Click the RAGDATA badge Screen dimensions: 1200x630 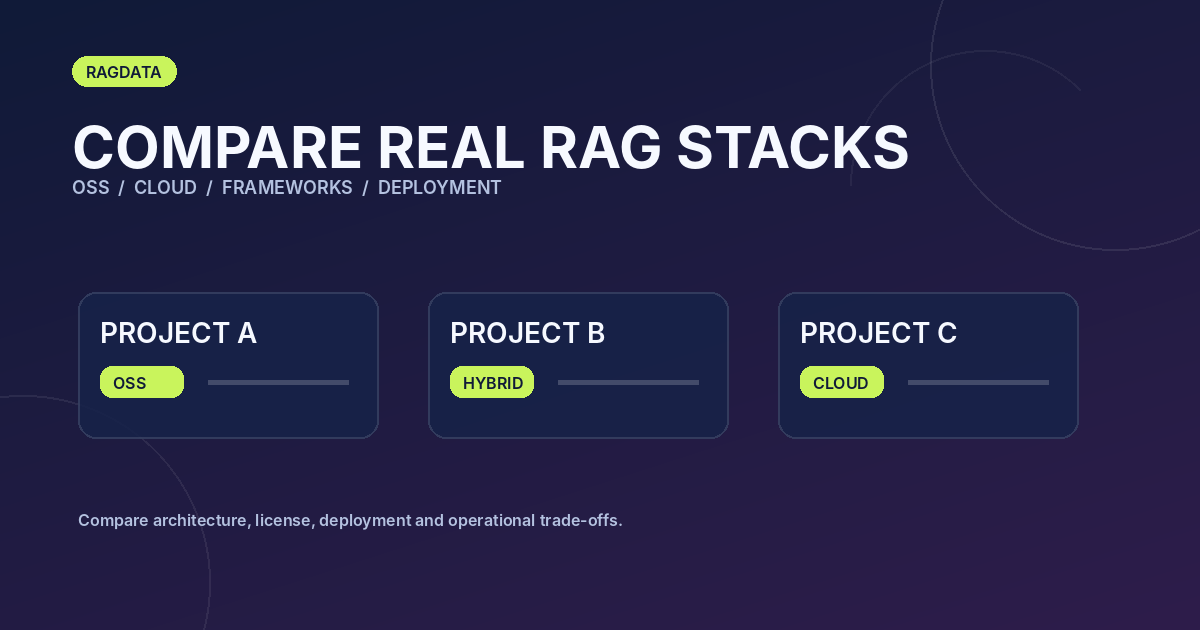[124, 72]
